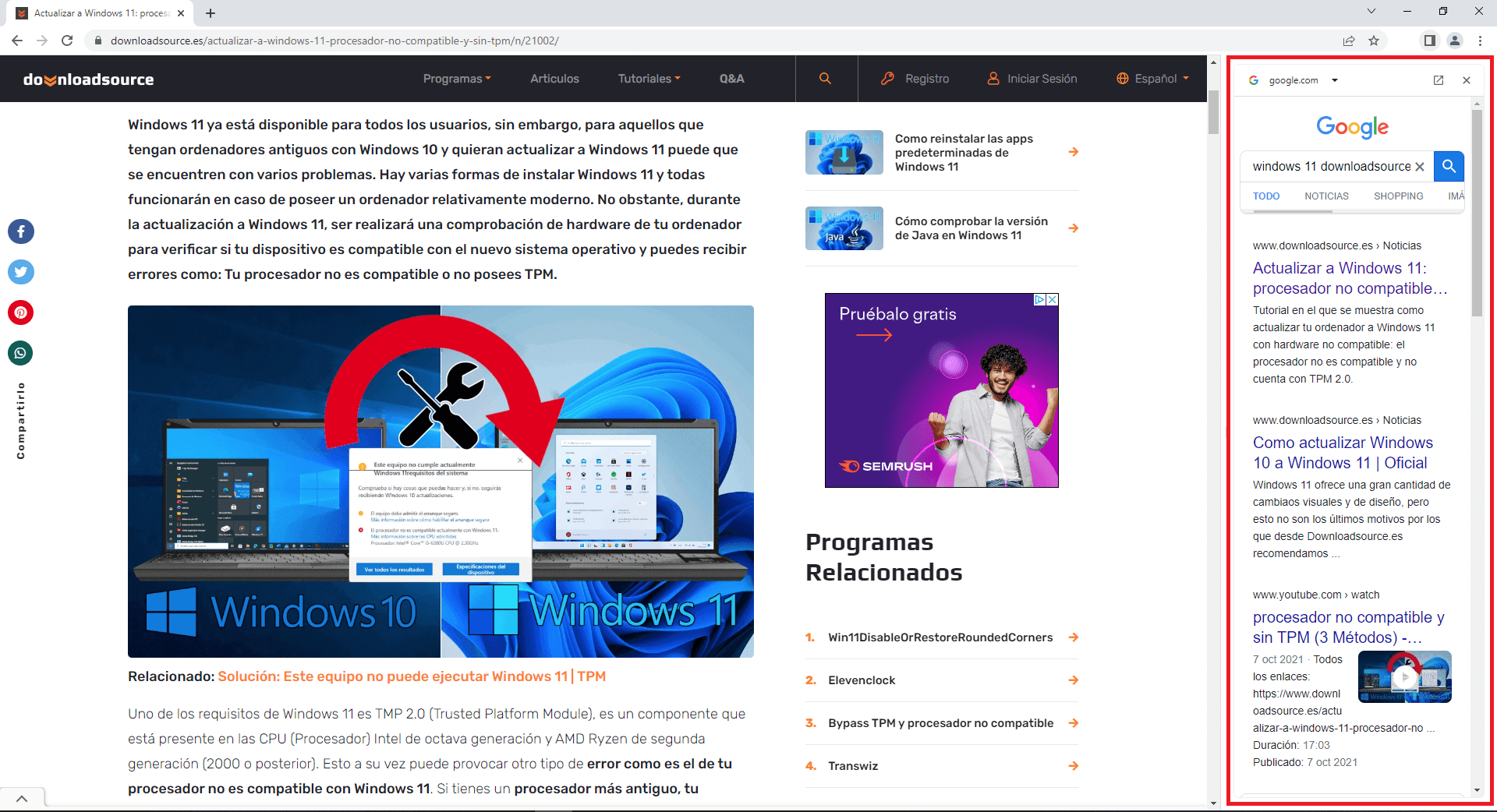
Task: Switch to the SHOPPING tab
Action: tap(1398, 196)
